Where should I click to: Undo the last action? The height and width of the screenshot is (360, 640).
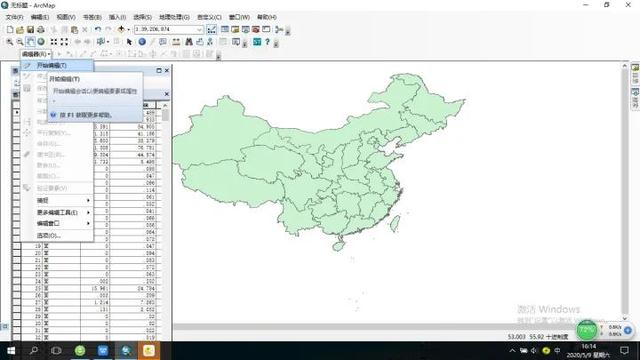coord(98,30)
